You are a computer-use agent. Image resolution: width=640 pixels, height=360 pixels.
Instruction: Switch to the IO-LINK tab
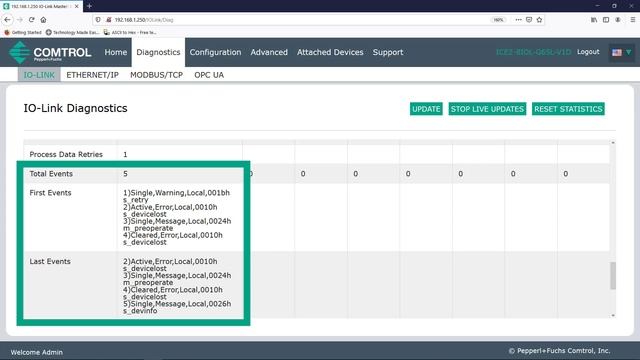pos(39,75)
